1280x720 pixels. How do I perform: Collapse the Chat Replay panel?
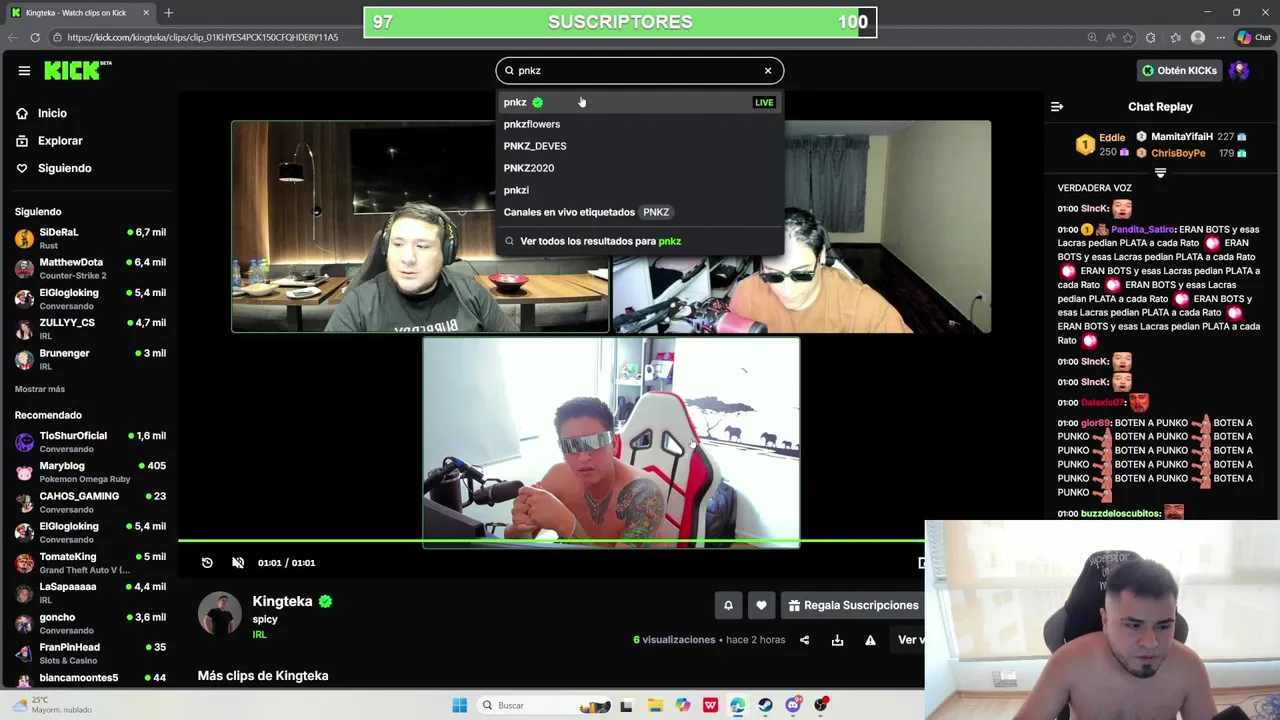(1057, 107)
